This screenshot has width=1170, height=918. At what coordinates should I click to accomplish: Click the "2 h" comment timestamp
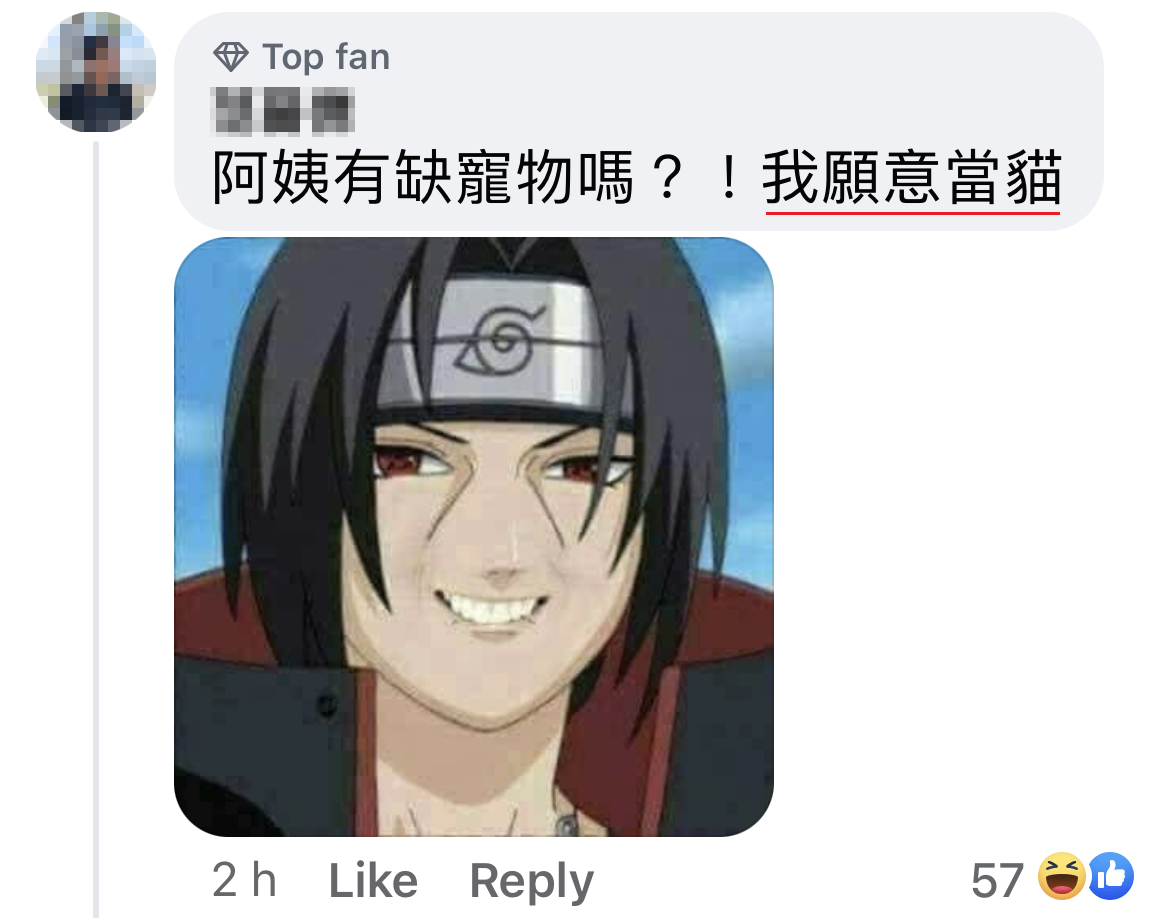point(244,879)
